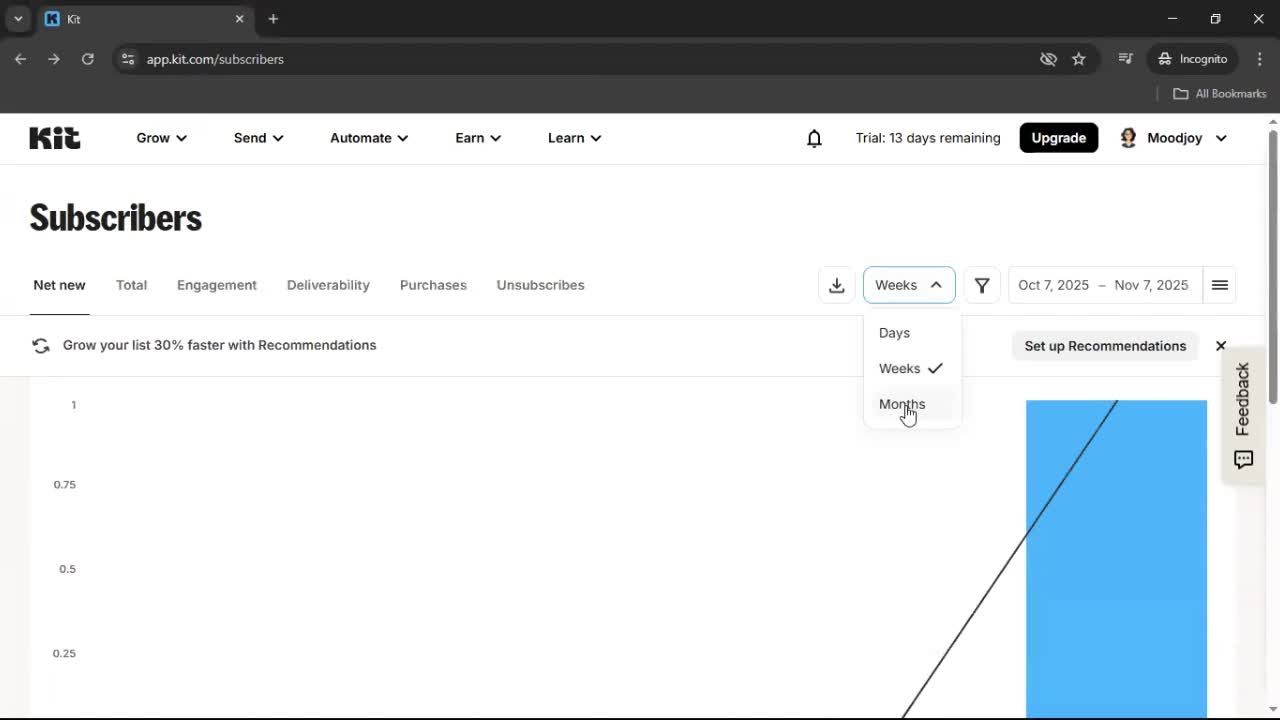Click the Oct 7, 2025 start date

(x=1053, y=285)
